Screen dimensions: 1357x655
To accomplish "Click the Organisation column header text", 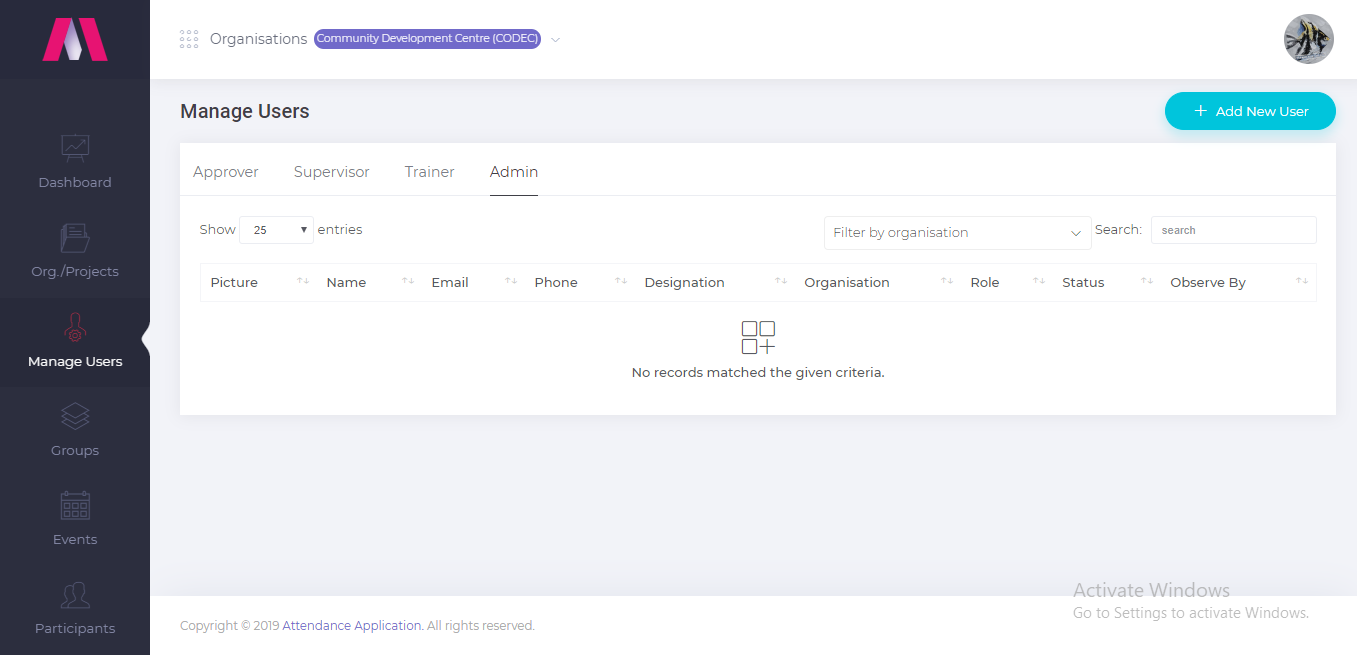I will (x=847, y=282).
